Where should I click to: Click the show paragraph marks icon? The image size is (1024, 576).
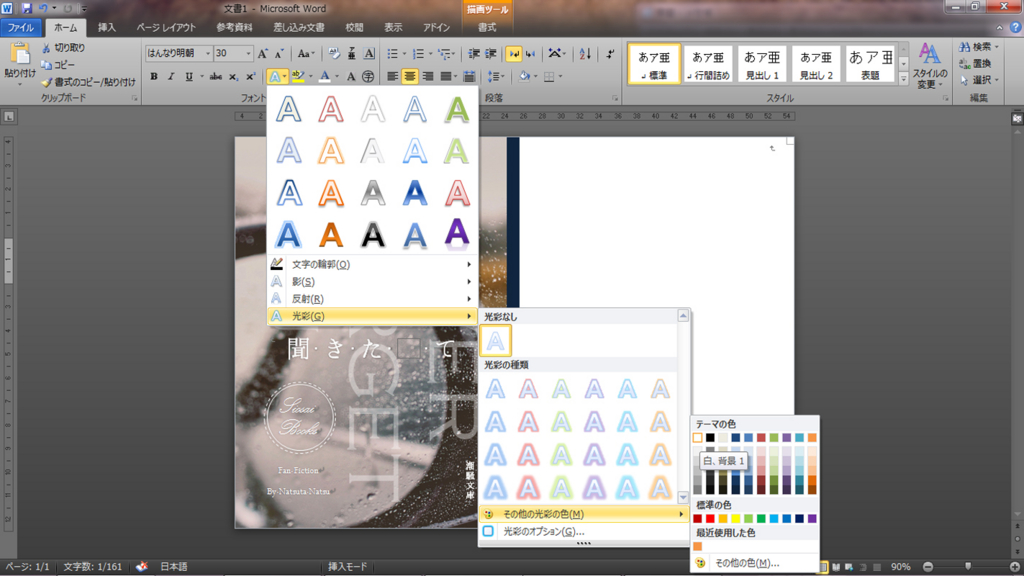(610, 54)
